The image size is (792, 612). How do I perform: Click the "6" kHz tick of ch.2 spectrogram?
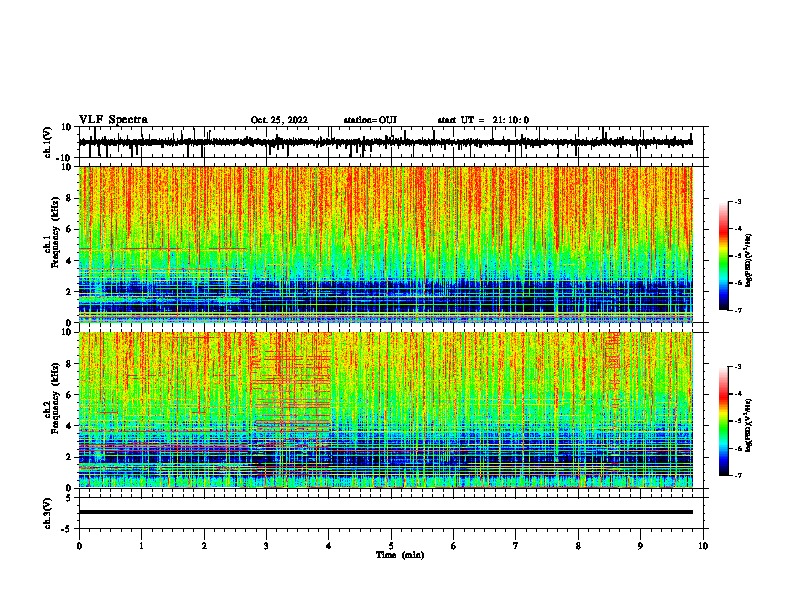69,394
